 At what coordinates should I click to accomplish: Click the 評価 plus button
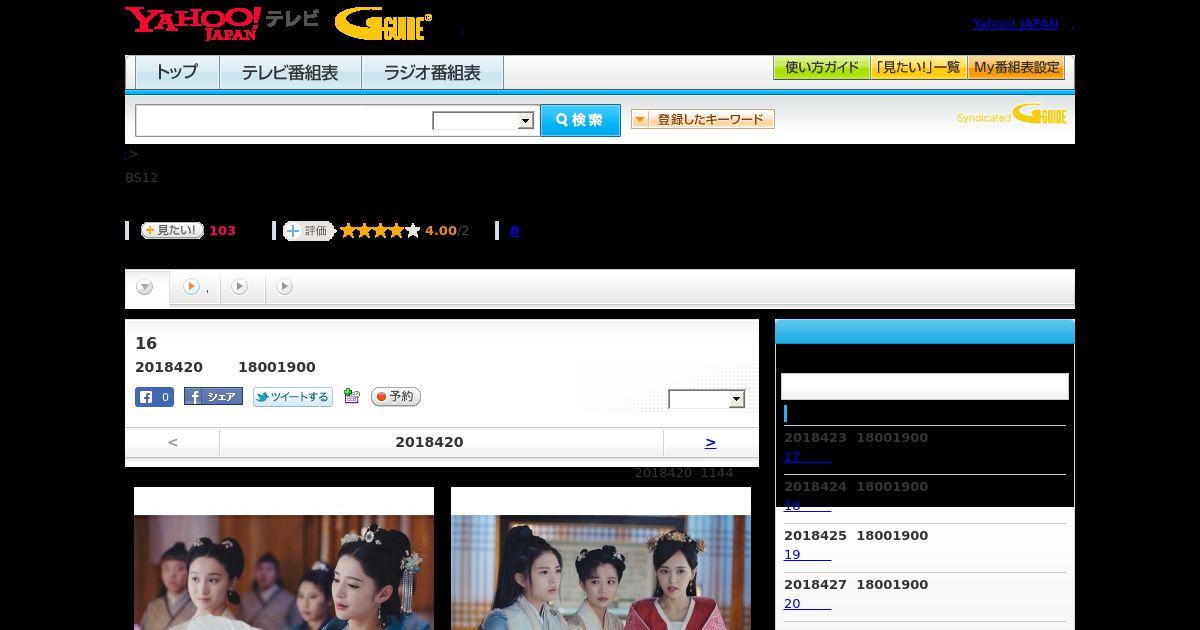308,231
